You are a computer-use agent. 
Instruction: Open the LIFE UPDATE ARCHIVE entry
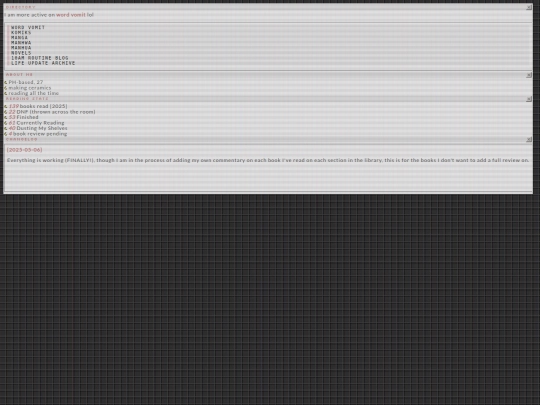43,63
